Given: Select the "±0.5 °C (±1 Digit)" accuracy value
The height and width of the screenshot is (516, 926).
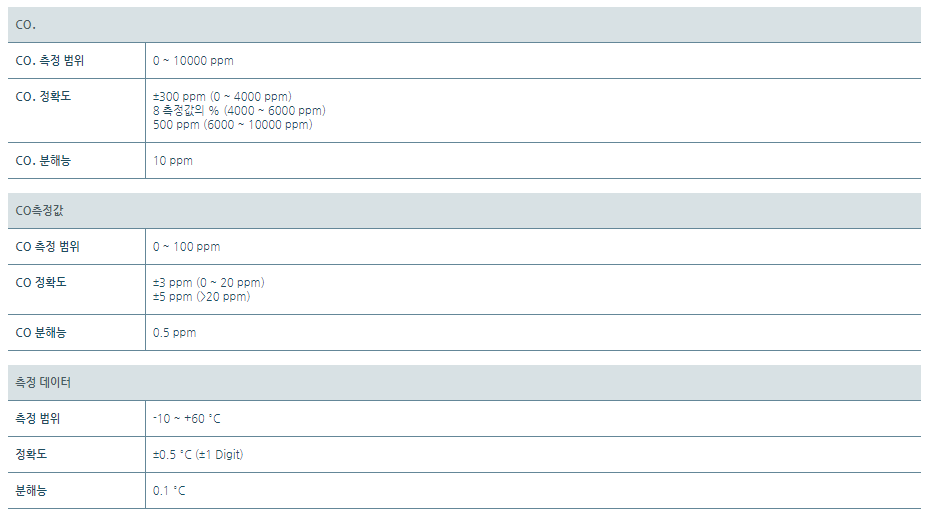Looking at the screenshot, I should [198, 455].
